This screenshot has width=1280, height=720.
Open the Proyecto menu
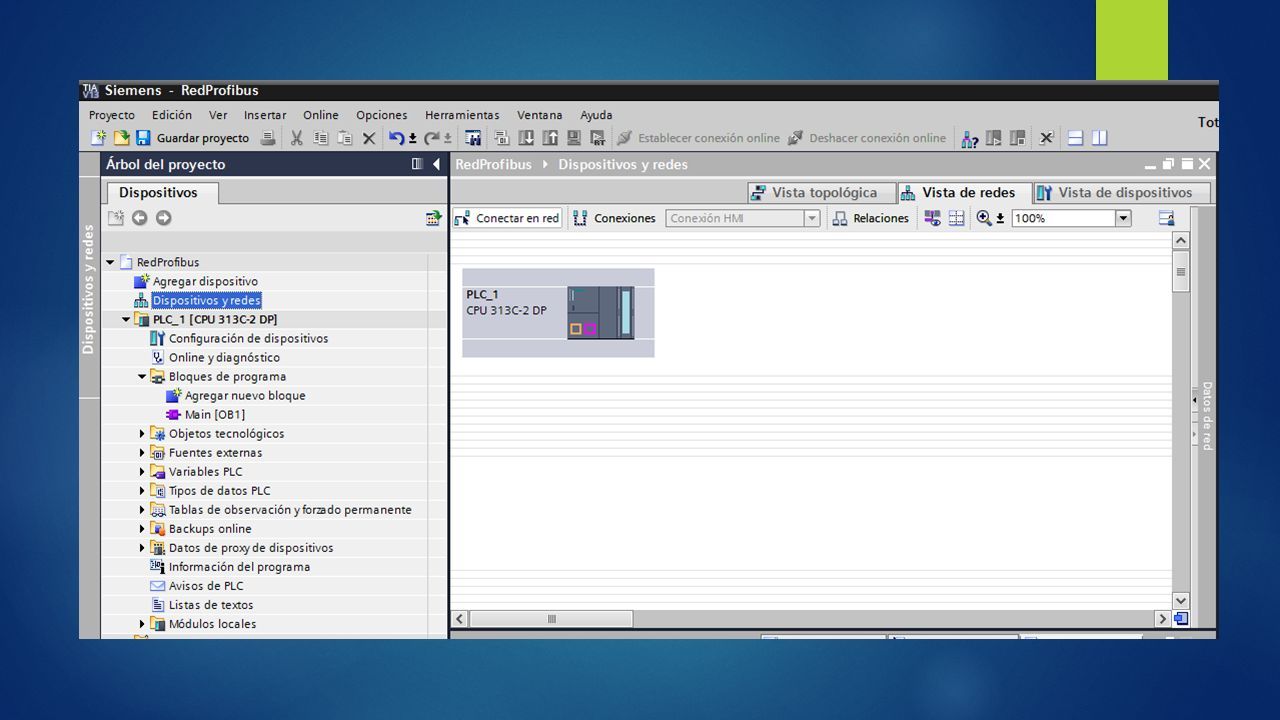click(x=112, y=115)
